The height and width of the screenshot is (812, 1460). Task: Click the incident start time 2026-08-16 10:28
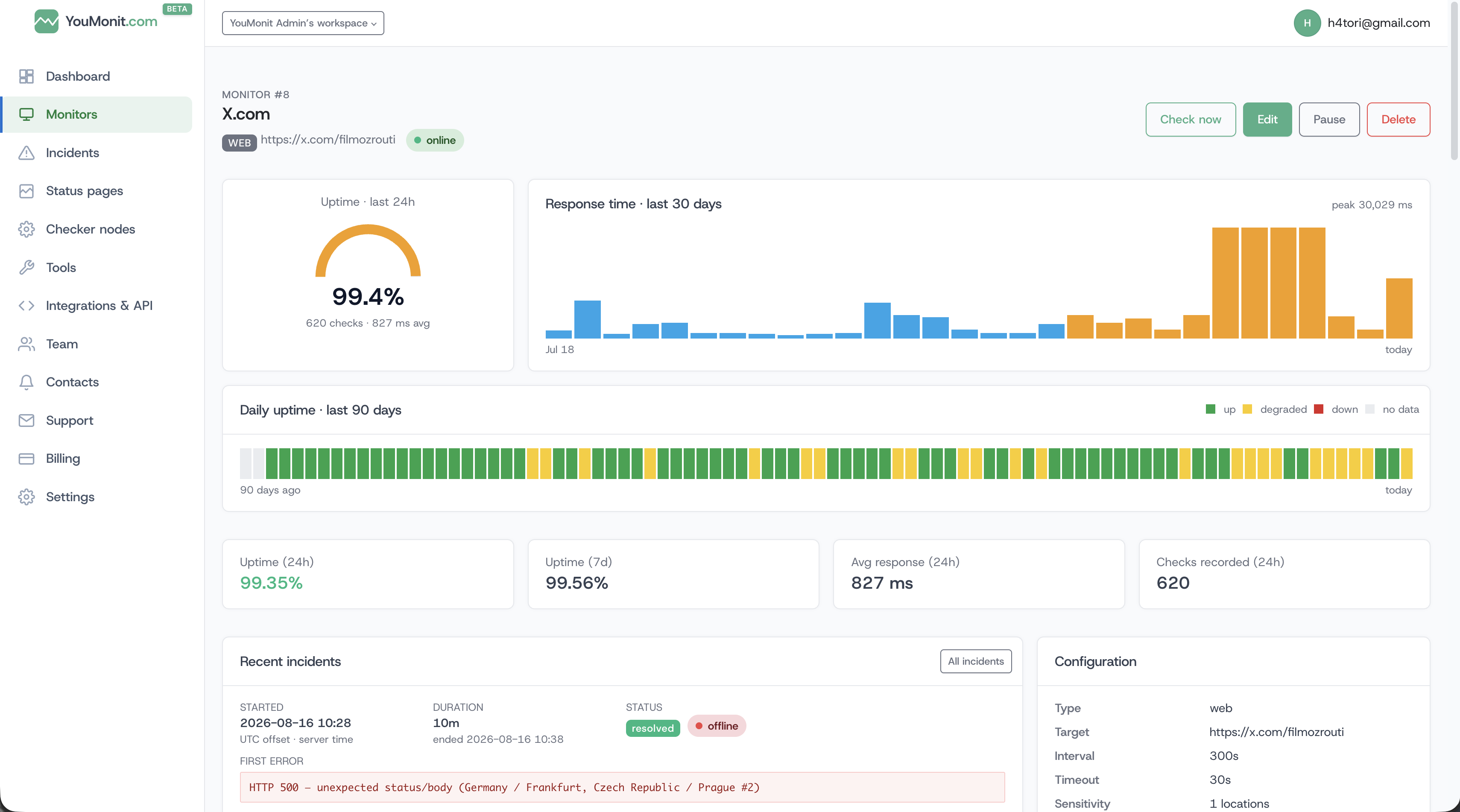[x=295, y=722]
